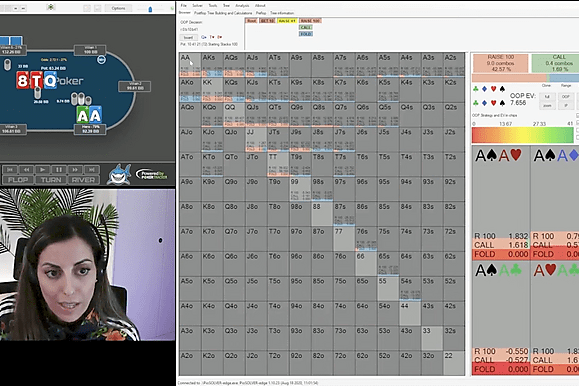Click the red 8 board card
Viewport: 579px width, 386px height.
(x=23, y=81)
